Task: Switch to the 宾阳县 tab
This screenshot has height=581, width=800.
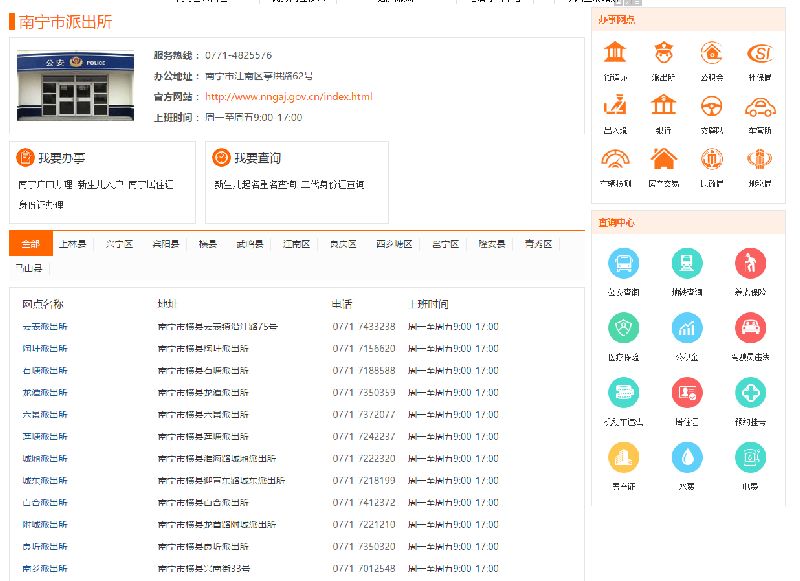Action: pyautogui.click(x=166, y=244)
